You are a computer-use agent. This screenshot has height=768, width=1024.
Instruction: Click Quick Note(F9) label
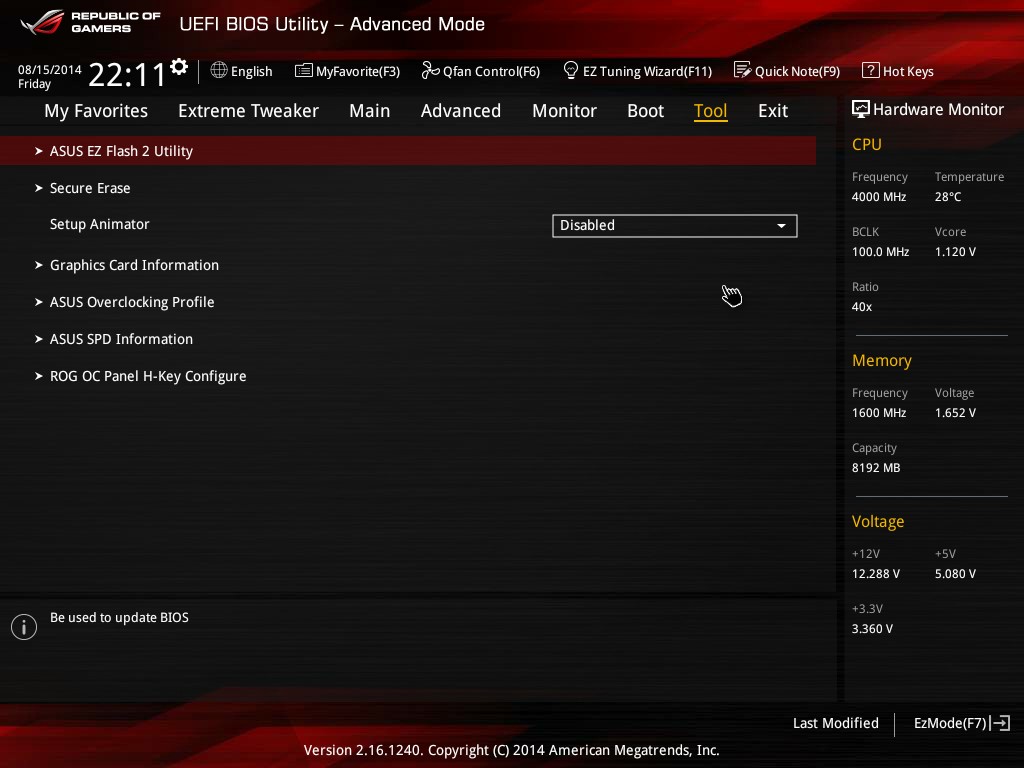coord(797,71)
